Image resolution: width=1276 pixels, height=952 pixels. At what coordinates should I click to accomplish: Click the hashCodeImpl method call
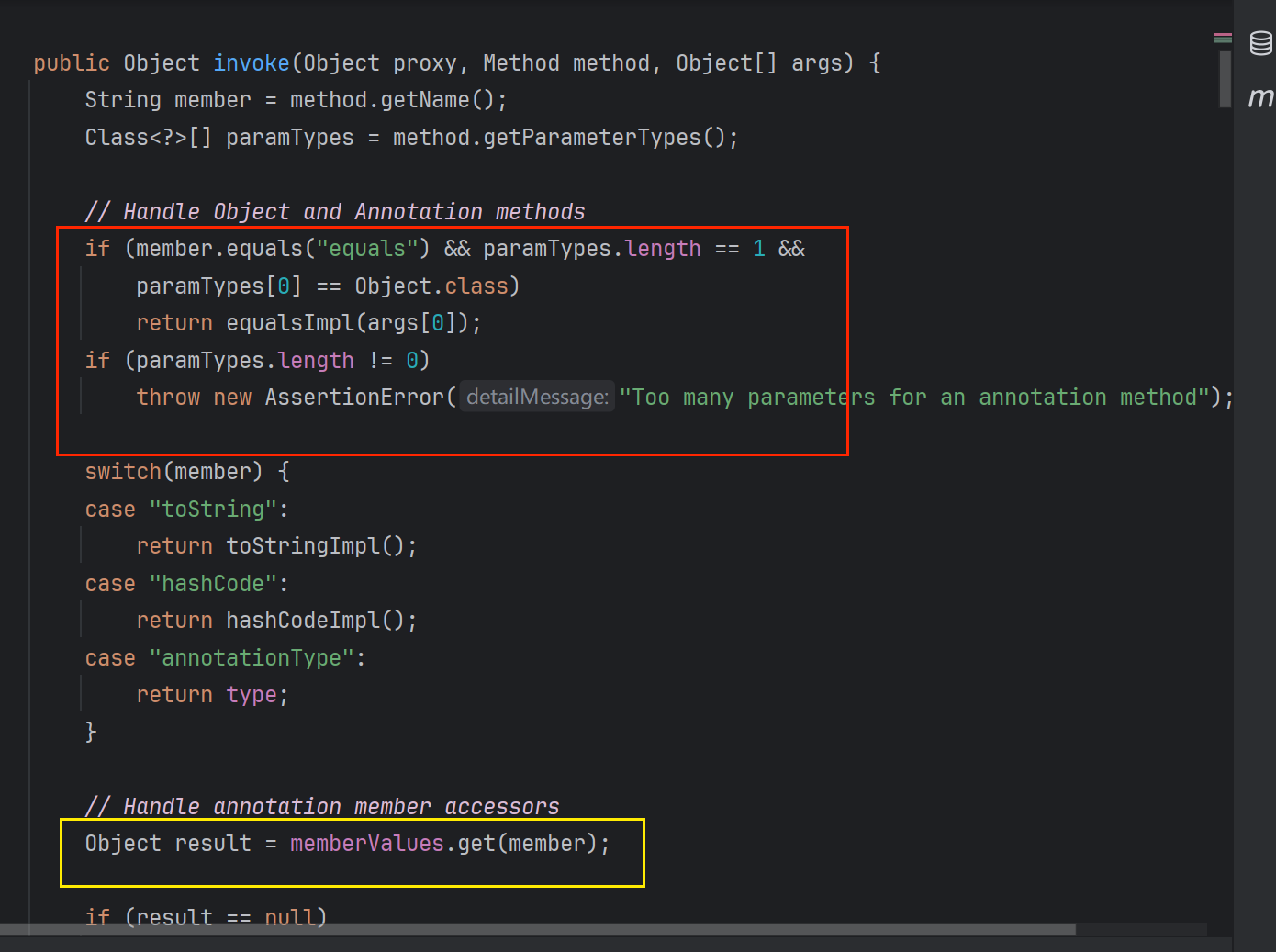coord(302,621)
